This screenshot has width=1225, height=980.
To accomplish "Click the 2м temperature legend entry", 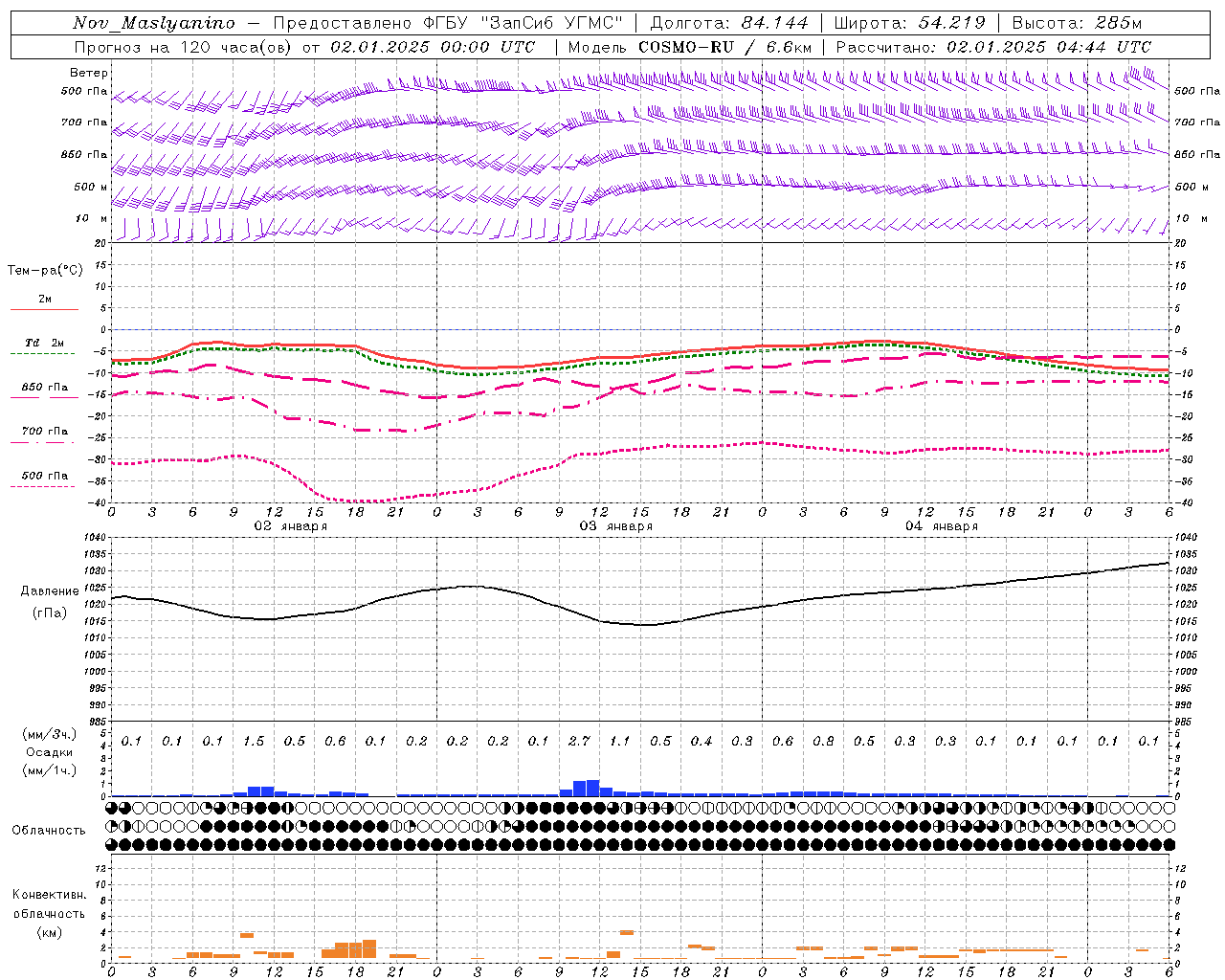I will pyautogui.click(x=45, y=299).
